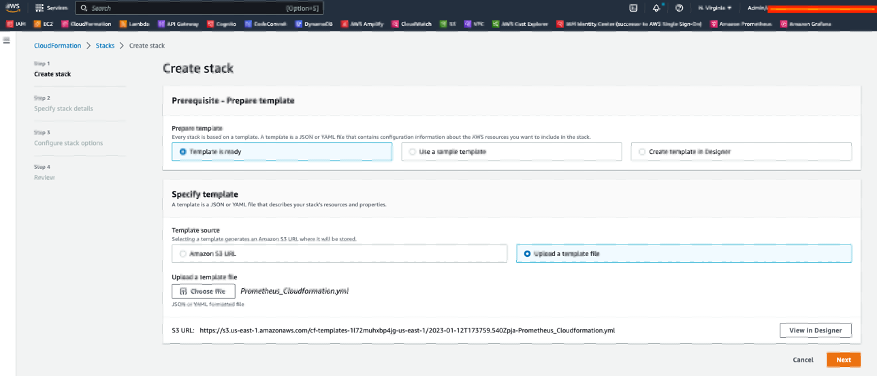
Task: Select Create template in Designer option
Action: pyautogui.click(x=741, y=152)
